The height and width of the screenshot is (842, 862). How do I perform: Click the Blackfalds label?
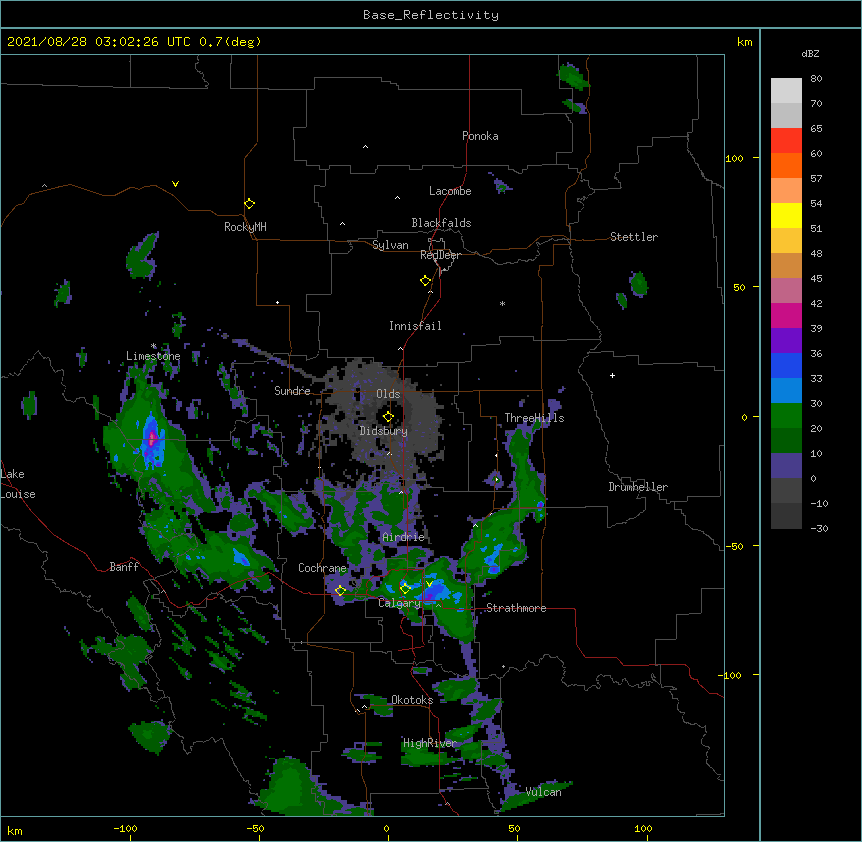[441, 223]
